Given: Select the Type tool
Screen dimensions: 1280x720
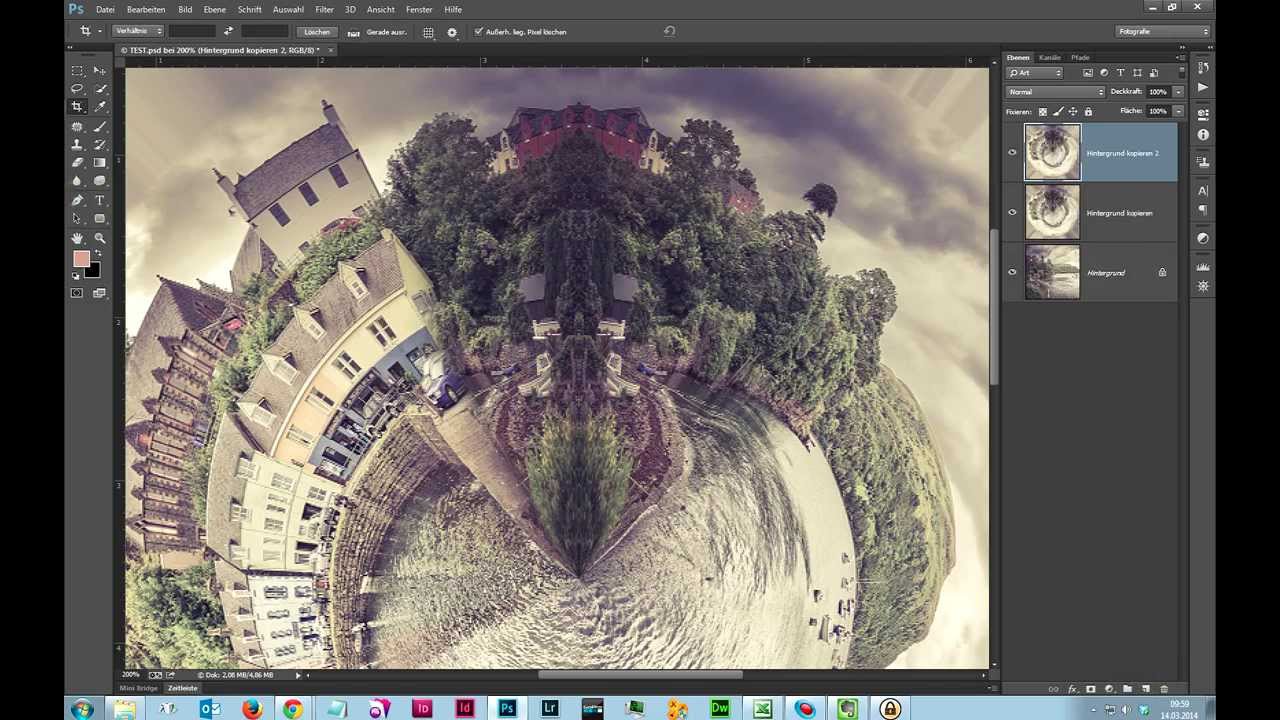Looking at the screenshot, I should pos(99,201).
